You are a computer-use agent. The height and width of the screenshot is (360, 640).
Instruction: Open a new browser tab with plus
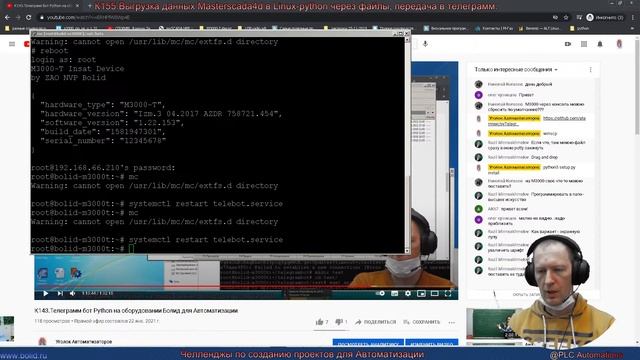[x=89, y=6]
